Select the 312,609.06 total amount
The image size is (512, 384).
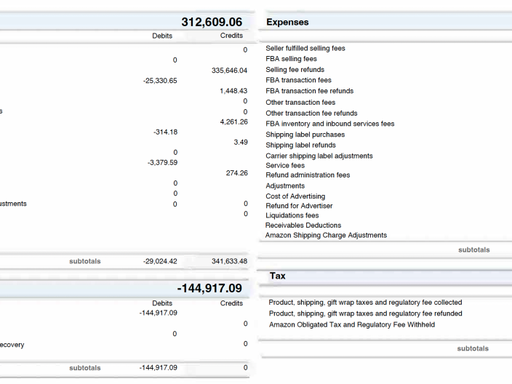212,22
